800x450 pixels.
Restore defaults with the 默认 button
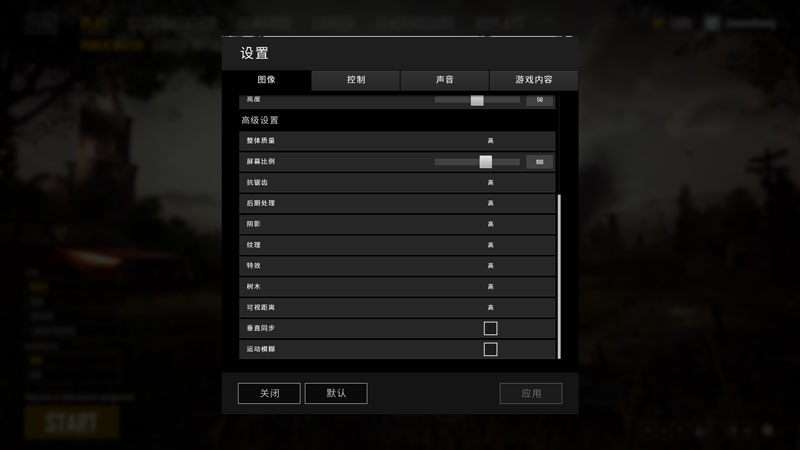336,393
